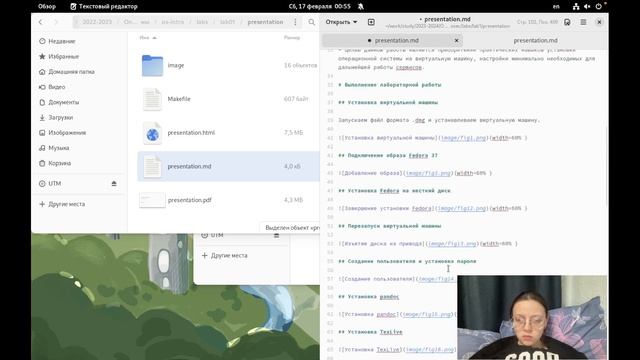The image size is (640, 360).
Task: Go to os-intro in path bar
Action: click(173, 22)
